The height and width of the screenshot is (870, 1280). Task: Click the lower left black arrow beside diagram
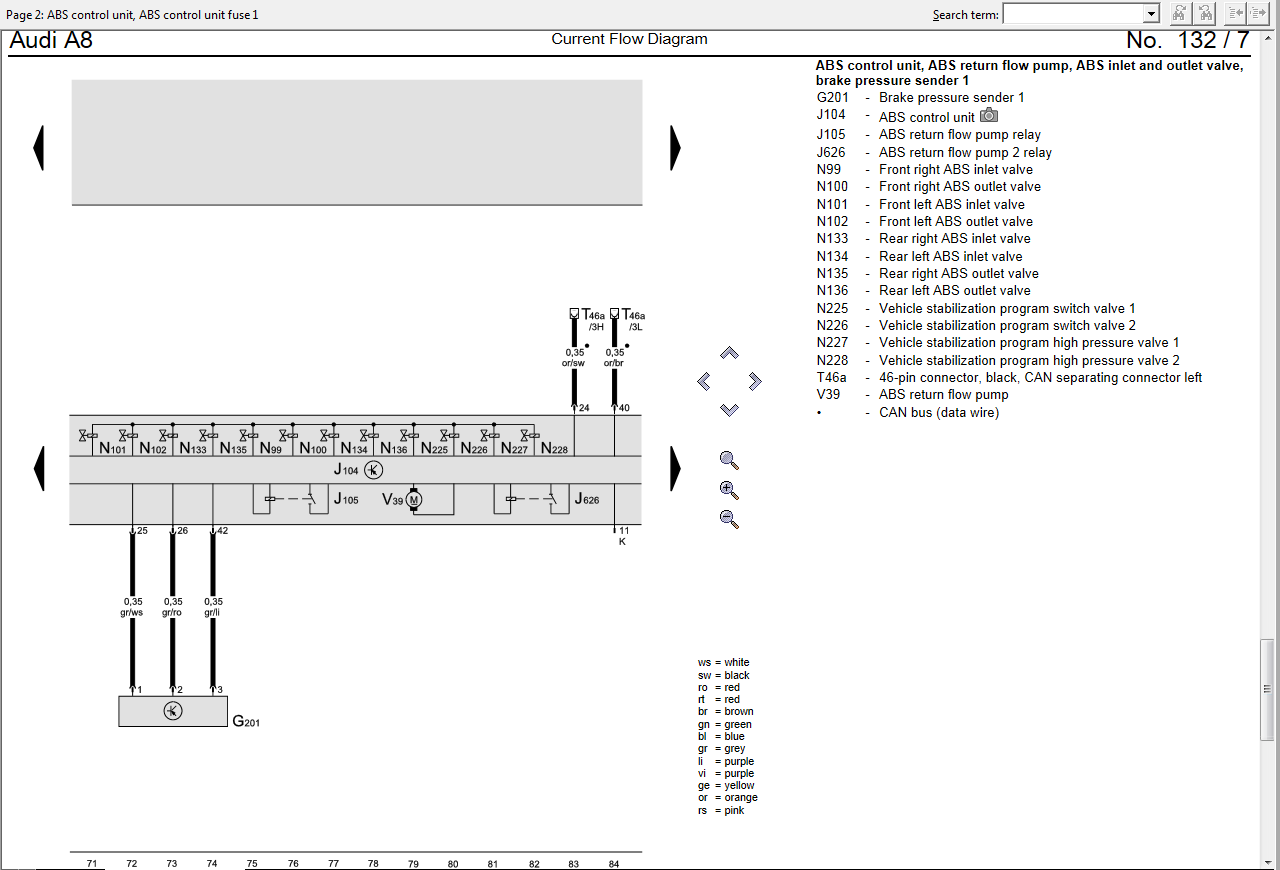point(38,468)
